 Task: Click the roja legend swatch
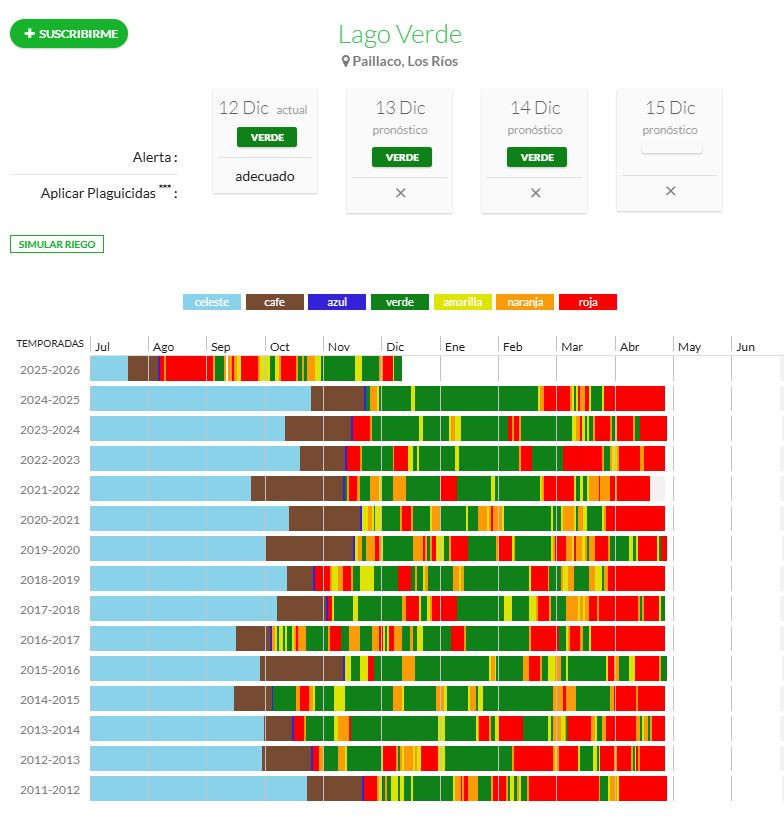pos(588,302)
